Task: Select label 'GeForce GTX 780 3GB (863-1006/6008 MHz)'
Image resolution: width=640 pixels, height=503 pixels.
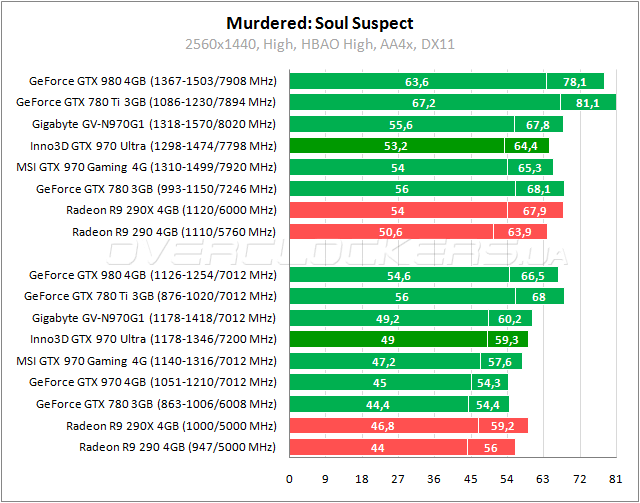Action: coord(156,404)
